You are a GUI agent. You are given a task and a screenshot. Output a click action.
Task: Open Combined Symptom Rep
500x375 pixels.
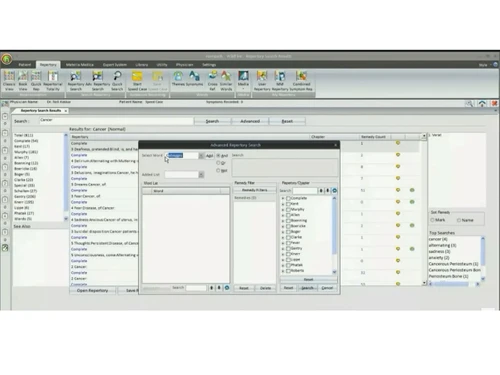tap(301, 81)
